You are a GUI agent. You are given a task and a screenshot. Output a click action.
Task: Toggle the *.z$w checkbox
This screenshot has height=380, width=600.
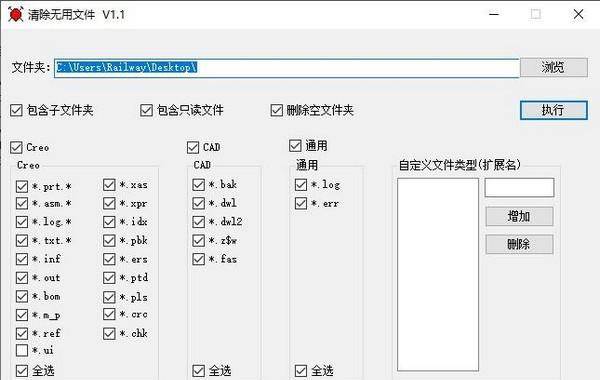click(x=198, y=240)
